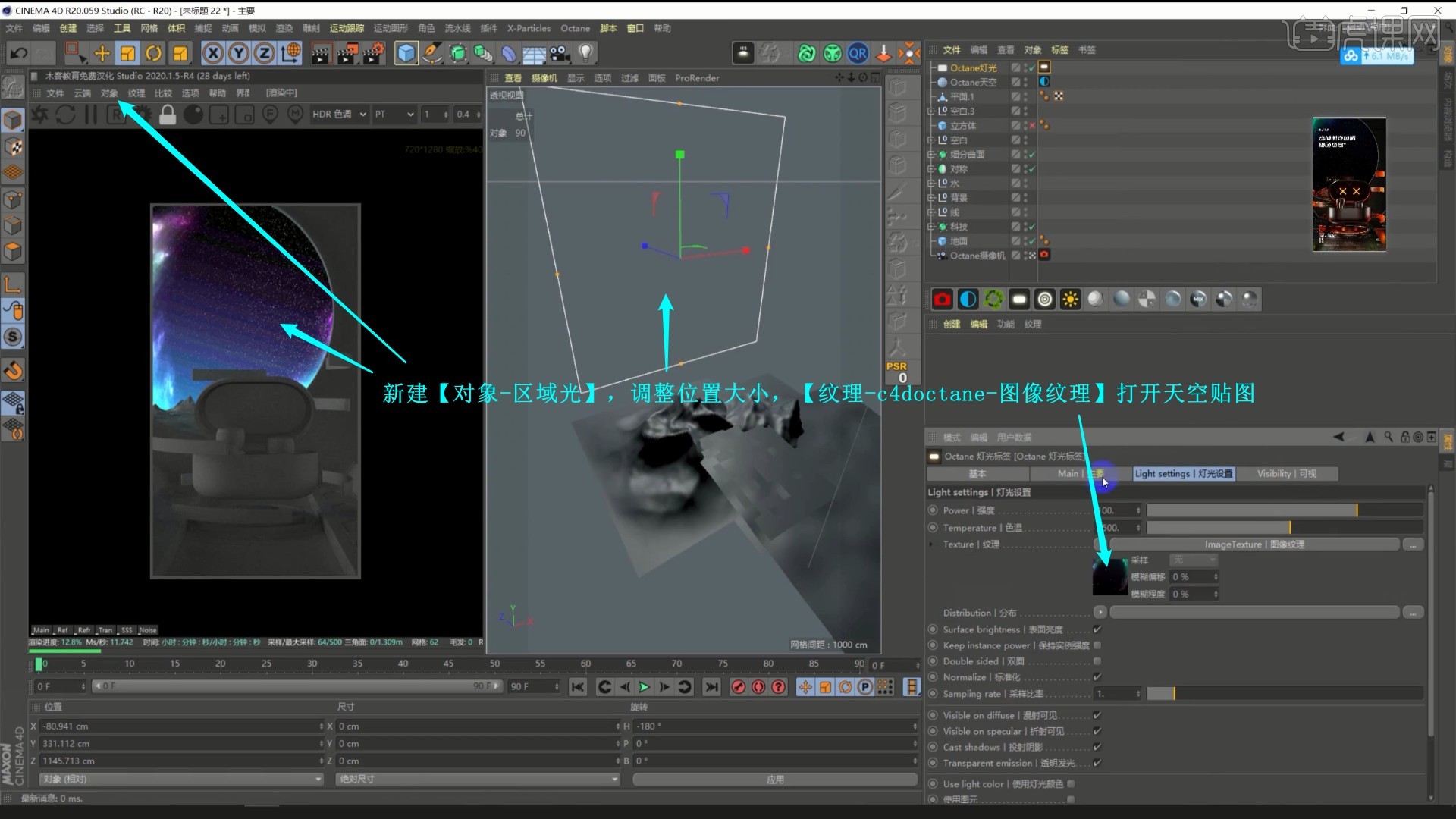Screen dimensions: 1456x819
Task: Select the Rotate tool icon
Action: coord(153,53)
